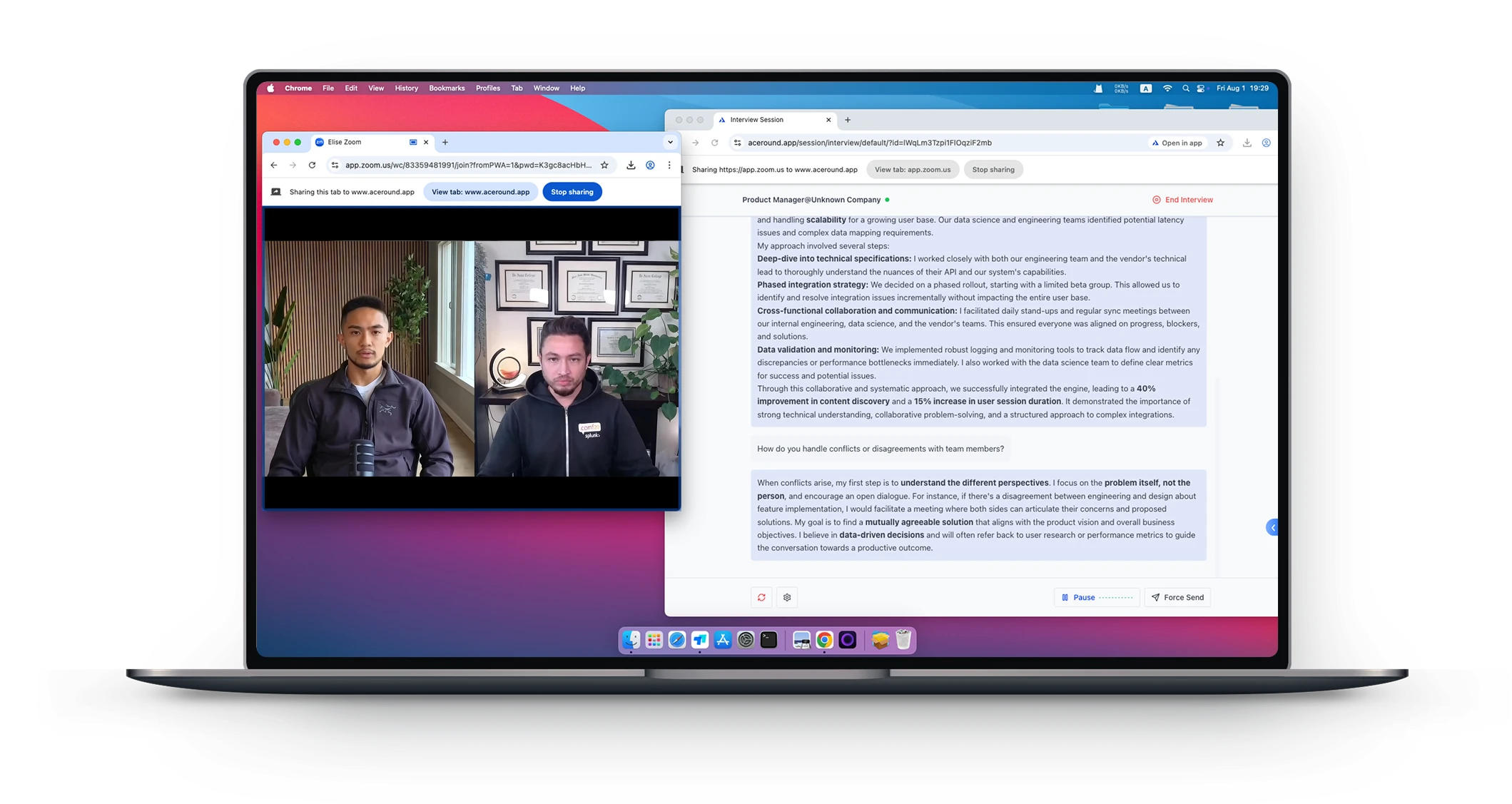Reload the Zoom page
The height and width of the screenshot is (804, 1512).
click(312, 166)
